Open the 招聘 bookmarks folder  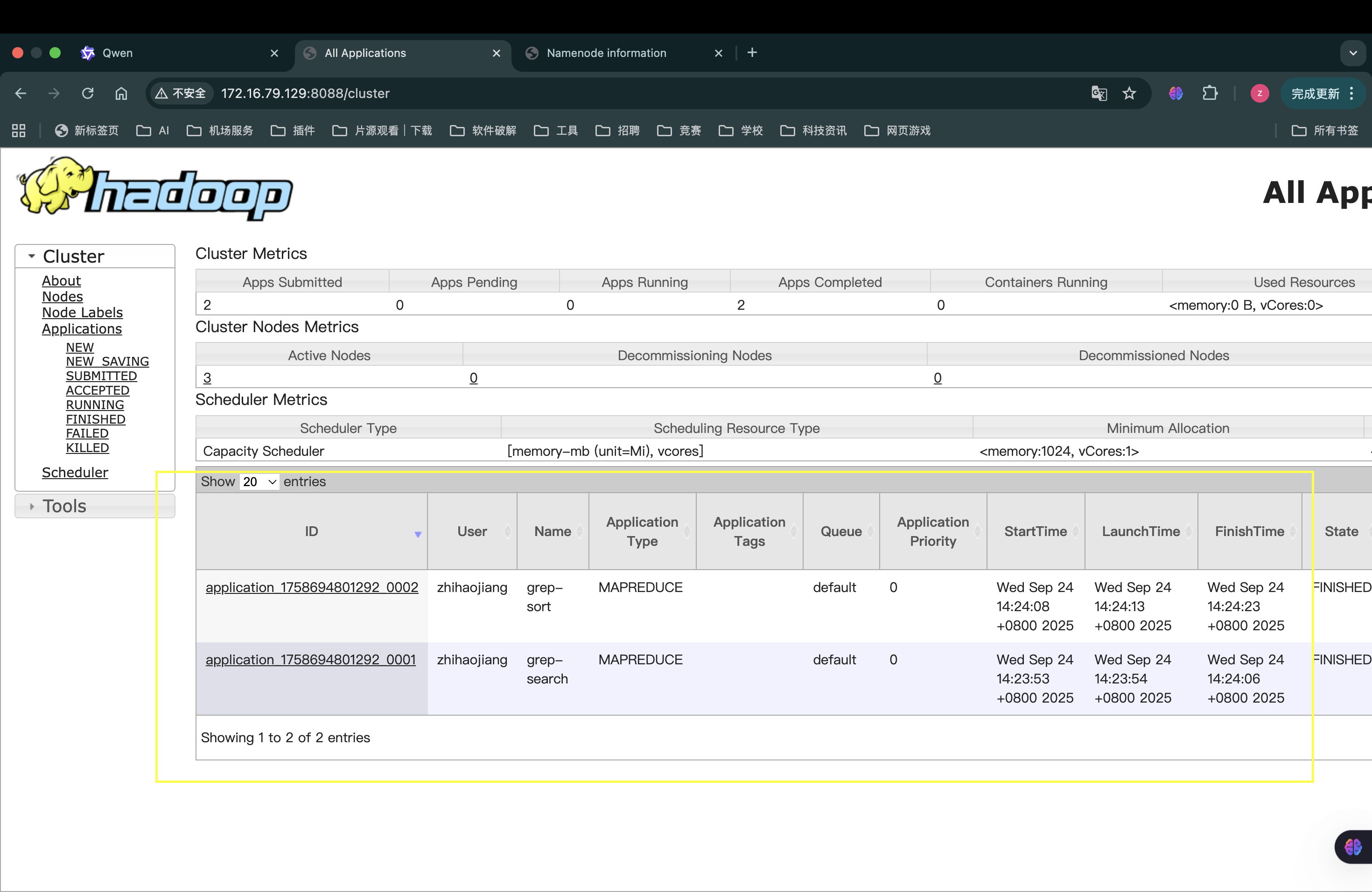[x=617, y=131]
